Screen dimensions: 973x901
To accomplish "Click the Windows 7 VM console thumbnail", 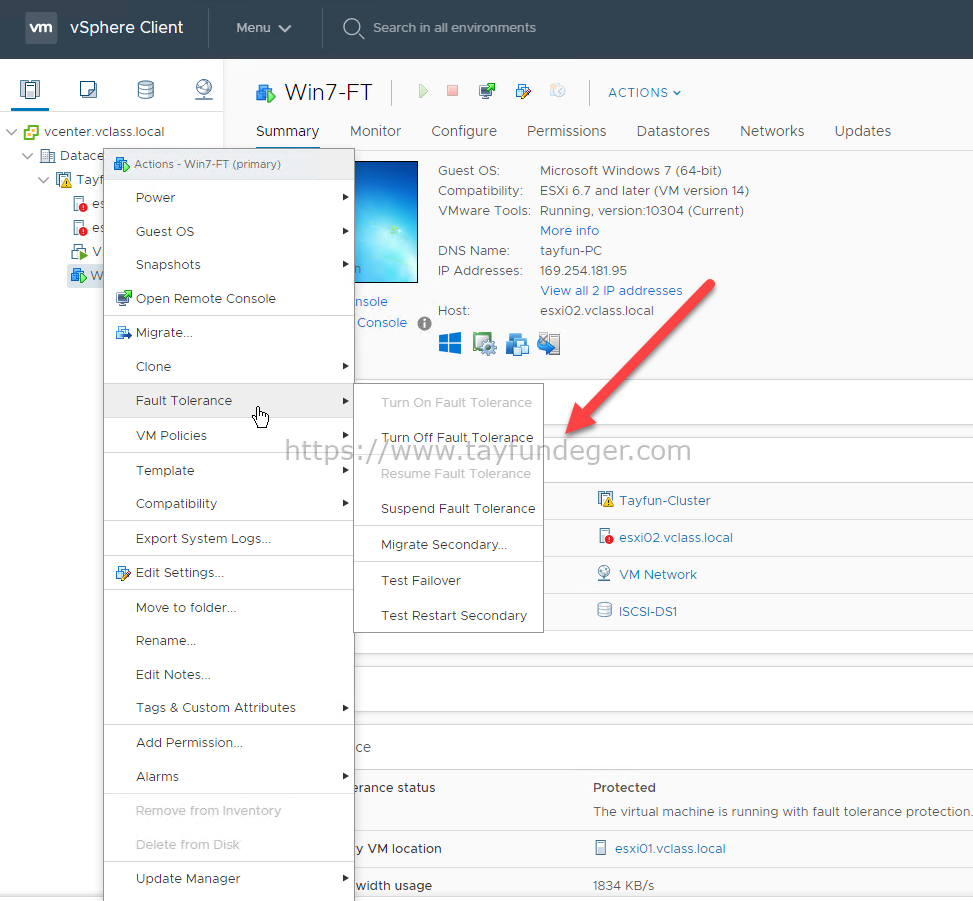I will tap(386, 222).
